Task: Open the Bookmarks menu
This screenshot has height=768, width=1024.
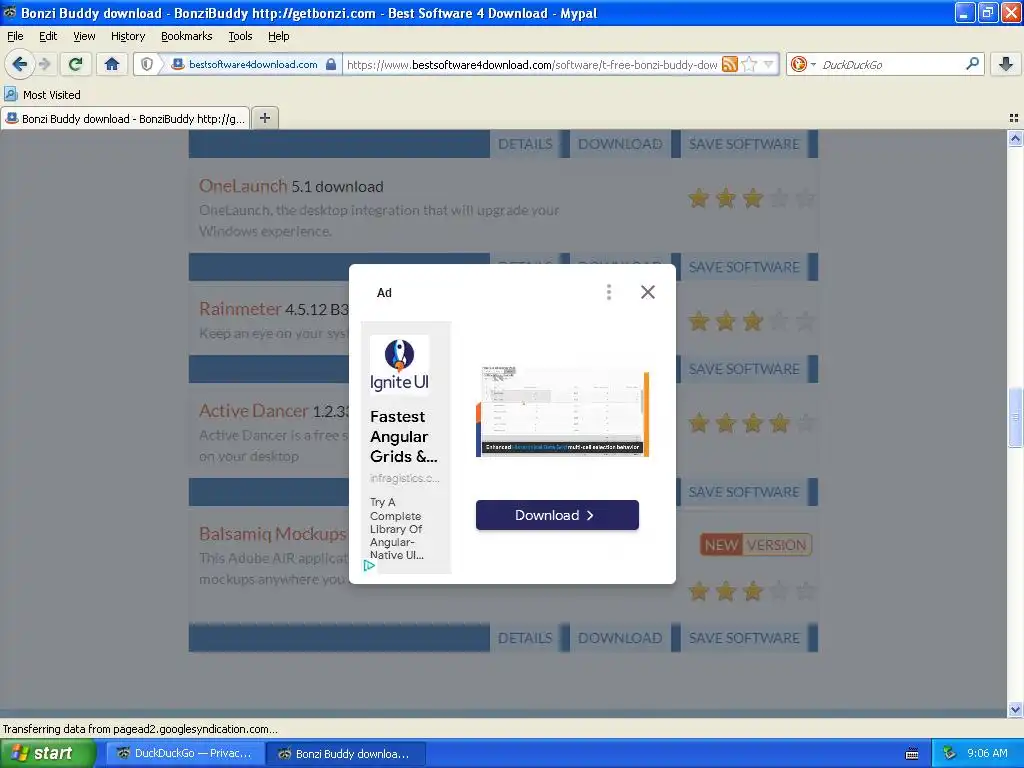Action: point(186,36)
